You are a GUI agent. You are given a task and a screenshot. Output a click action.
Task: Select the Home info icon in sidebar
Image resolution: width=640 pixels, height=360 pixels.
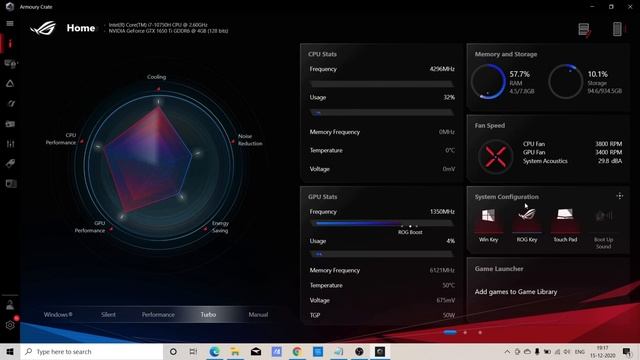click(10, 44)
